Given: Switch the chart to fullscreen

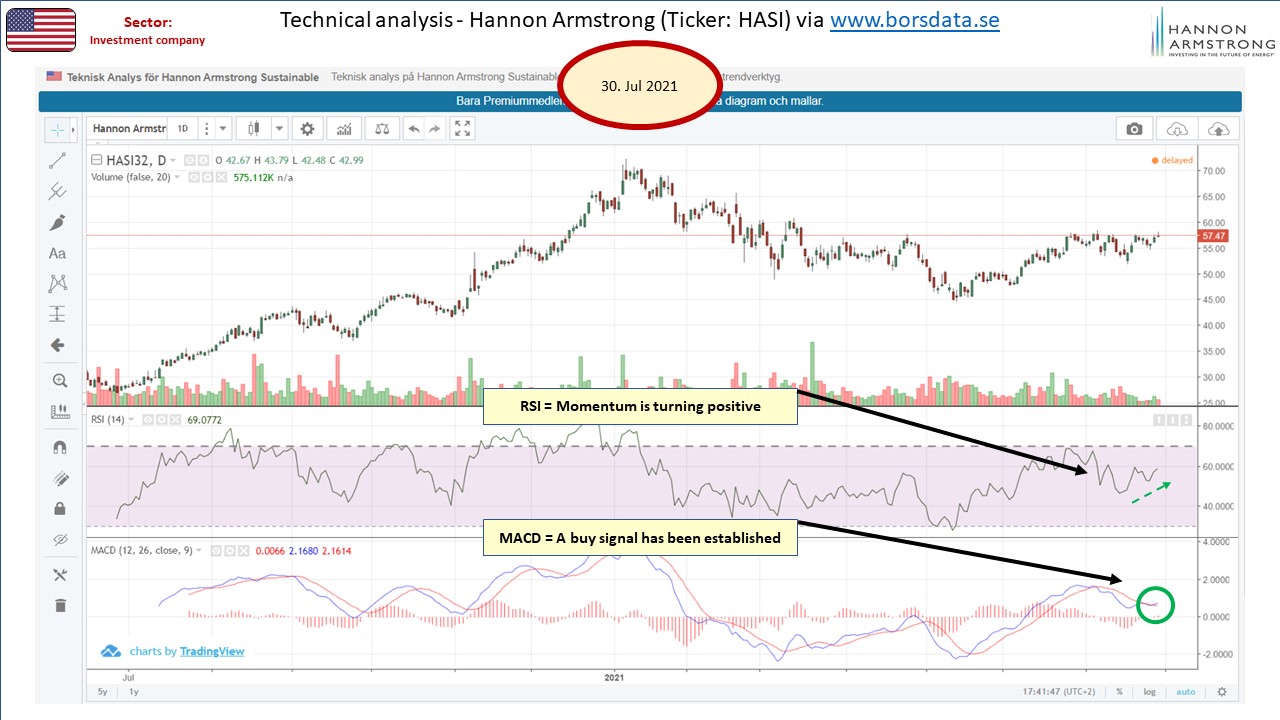Looking at the screenshot, I should (x=462, y=129).
